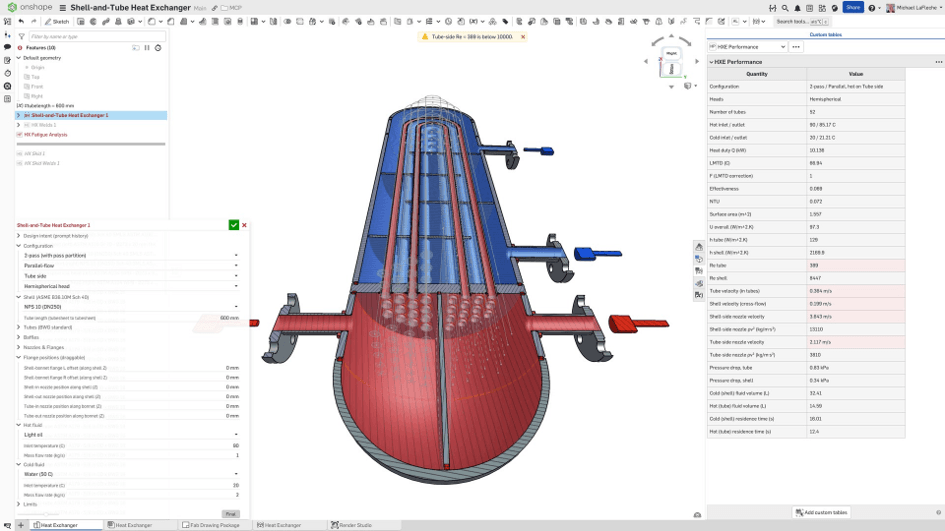Adjust the slider at the dialog bottom
945x531 pixels.
tap(45, 514)
